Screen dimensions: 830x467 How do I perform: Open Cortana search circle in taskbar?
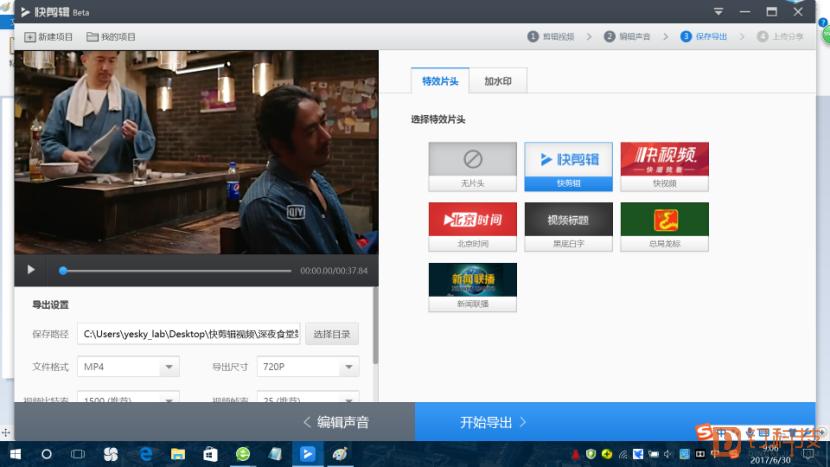[46, 454]
